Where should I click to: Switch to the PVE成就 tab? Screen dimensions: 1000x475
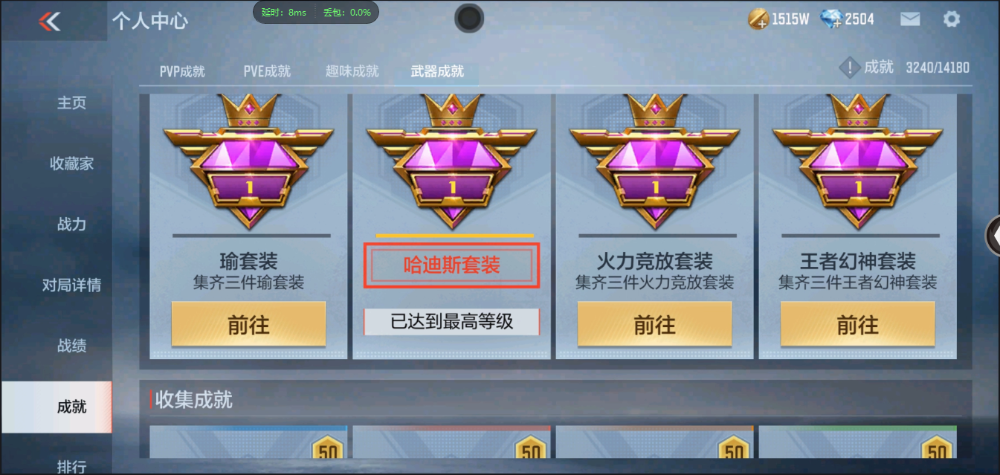(x=267, y=71)
